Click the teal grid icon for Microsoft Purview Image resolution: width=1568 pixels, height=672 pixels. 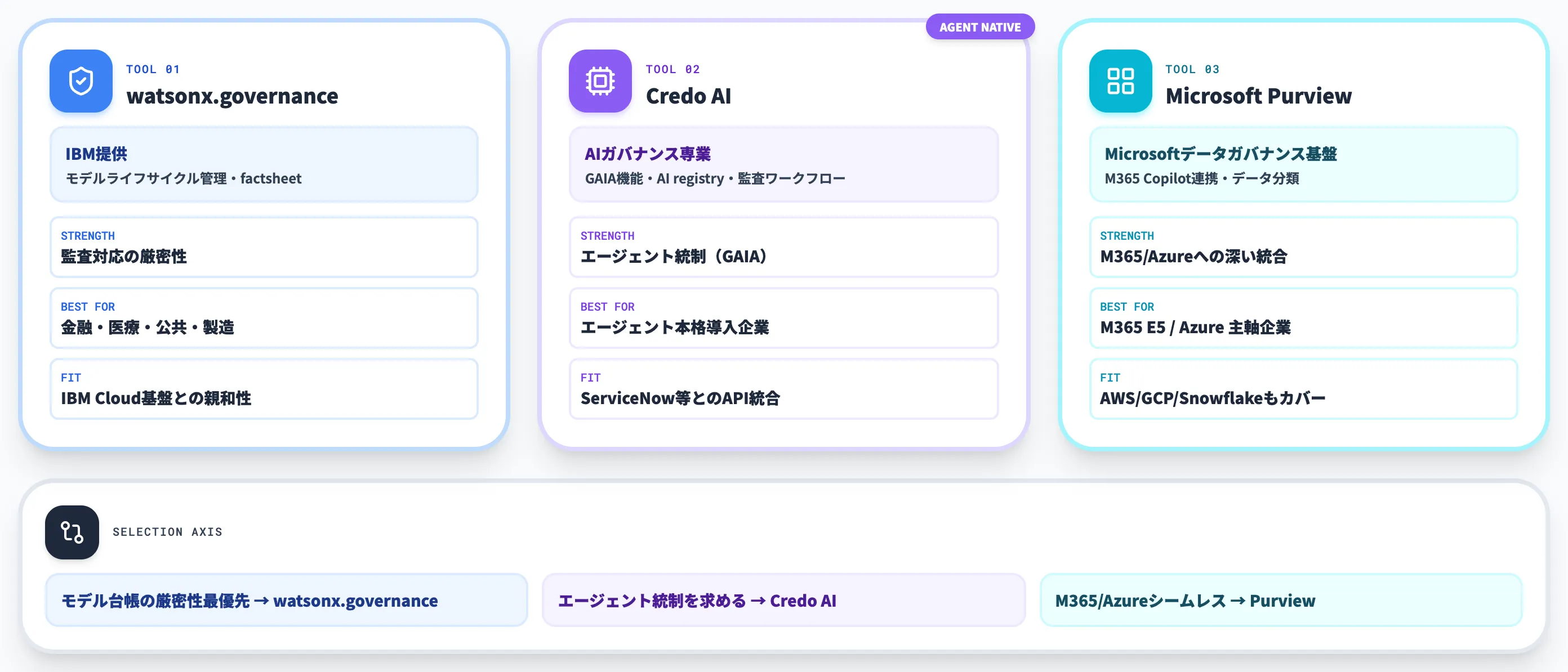pos(1120,81)
